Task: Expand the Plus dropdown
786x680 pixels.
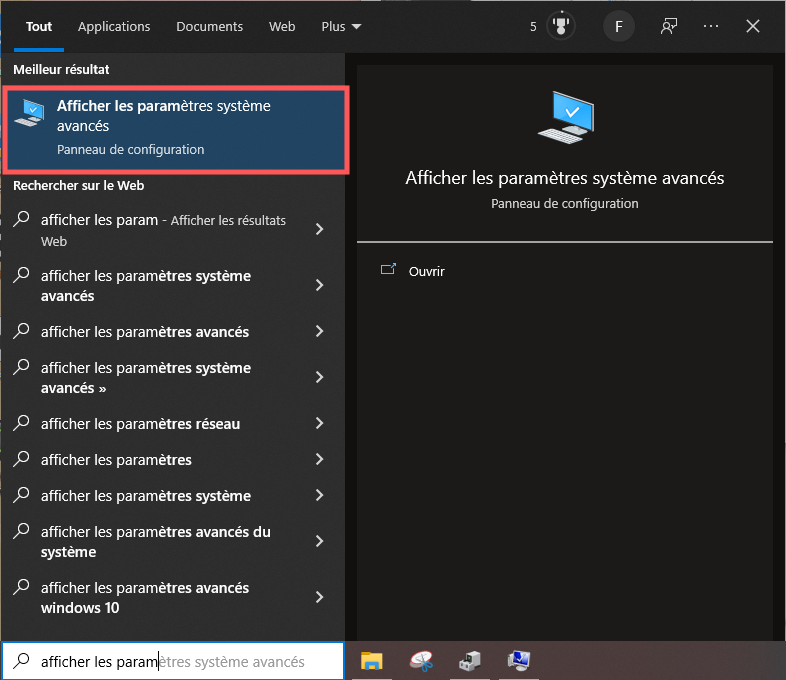Action: [x=341, y=27]
